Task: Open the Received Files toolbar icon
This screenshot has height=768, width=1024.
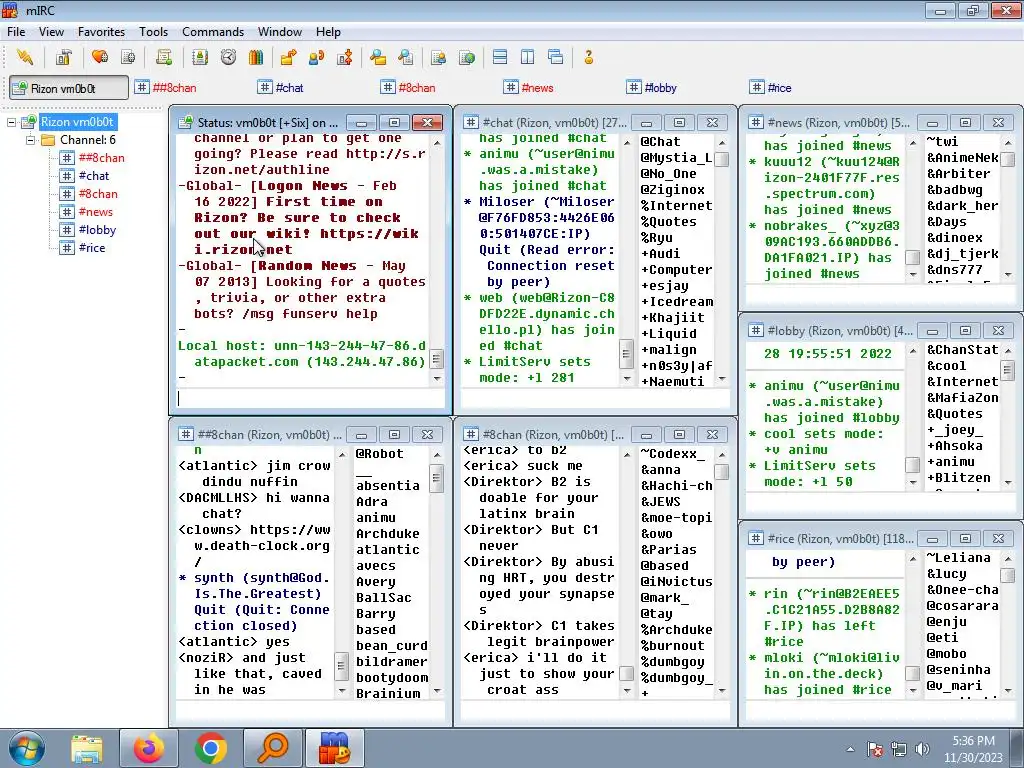Action: [x=377, y=57]
